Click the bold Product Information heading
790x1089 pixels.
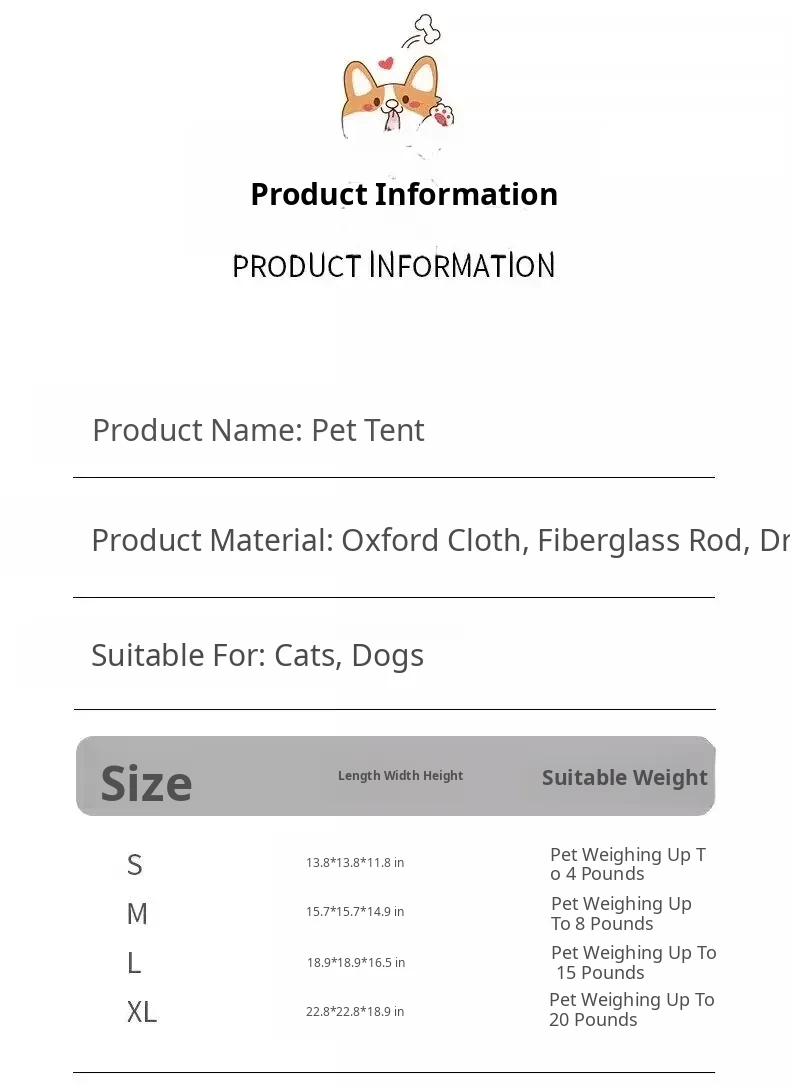coord(404,194)
